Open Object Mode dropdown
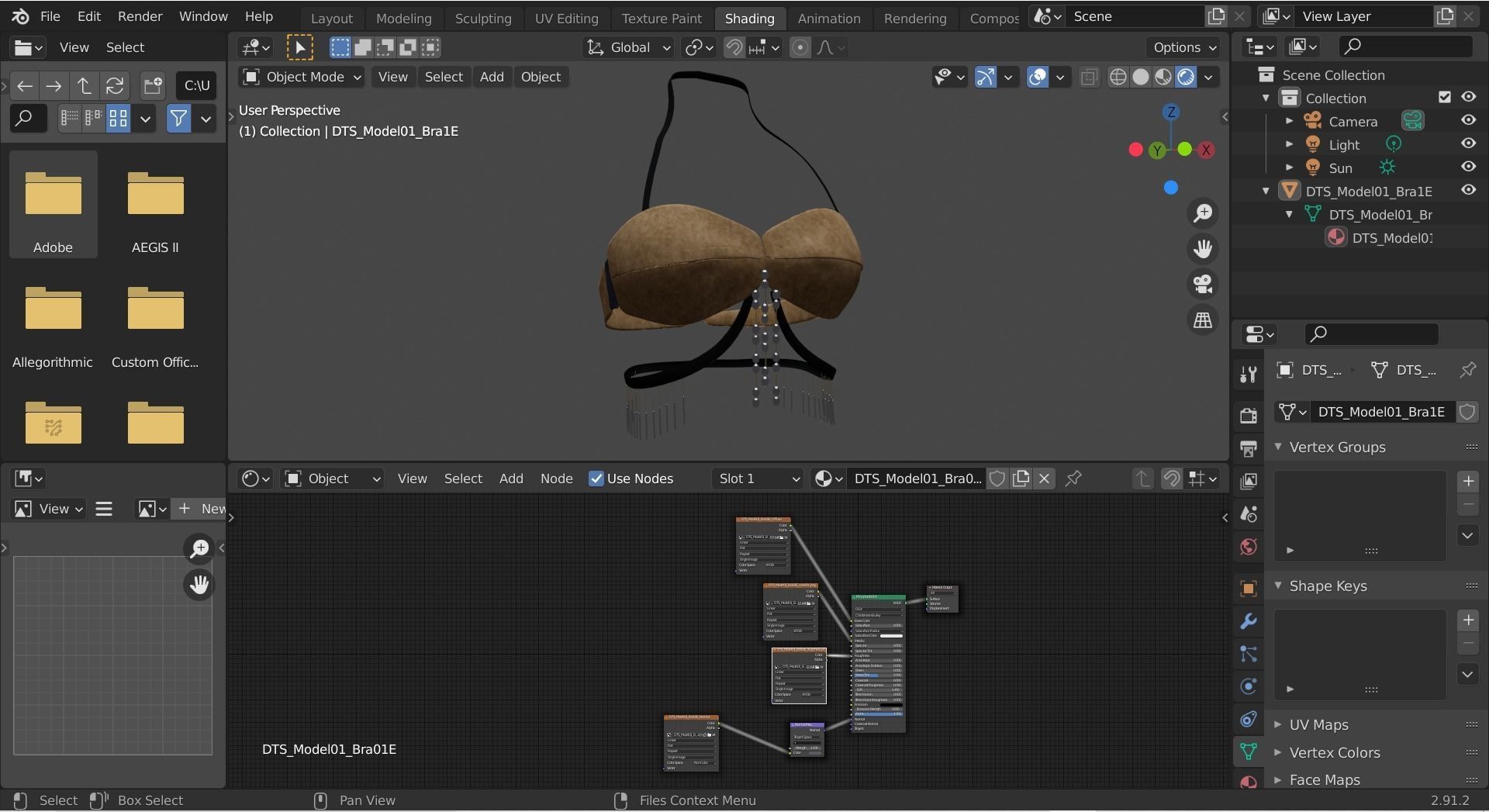 (x=302, y=77)
